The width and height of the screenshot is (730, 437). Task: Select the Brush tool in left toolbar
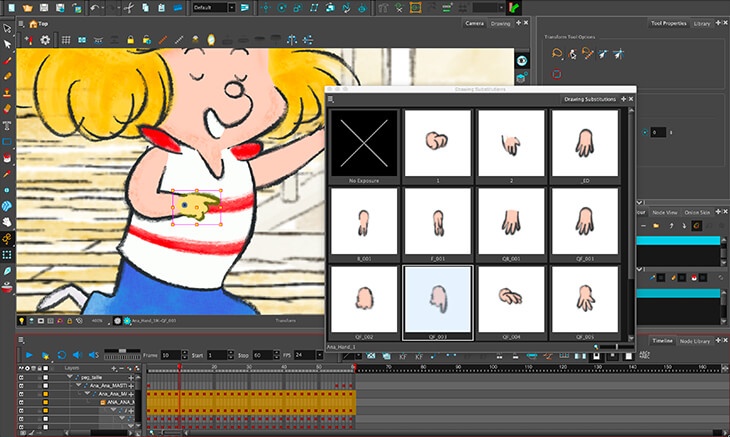7,61
